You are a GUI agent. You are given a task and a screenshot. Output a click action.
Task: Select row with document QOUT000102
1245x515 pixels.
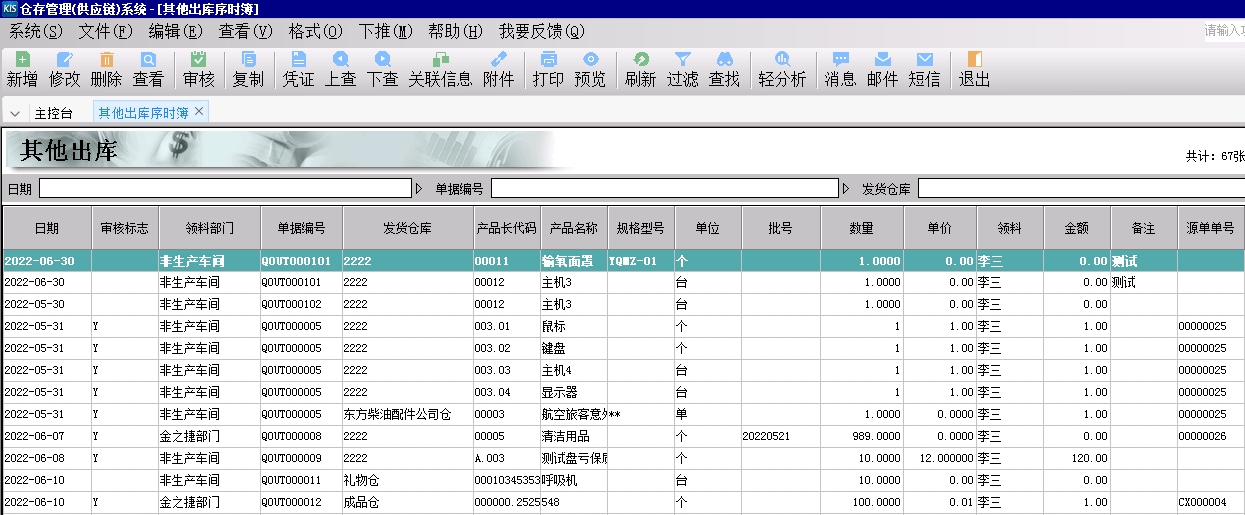coord(624,304)
